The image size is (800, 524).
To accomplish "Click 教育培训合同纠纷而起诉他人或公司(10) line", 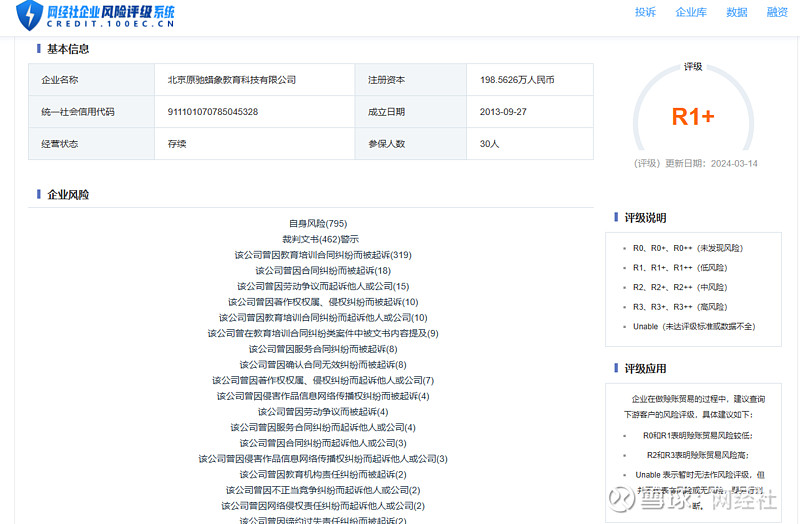I will (x=323, y=318).
